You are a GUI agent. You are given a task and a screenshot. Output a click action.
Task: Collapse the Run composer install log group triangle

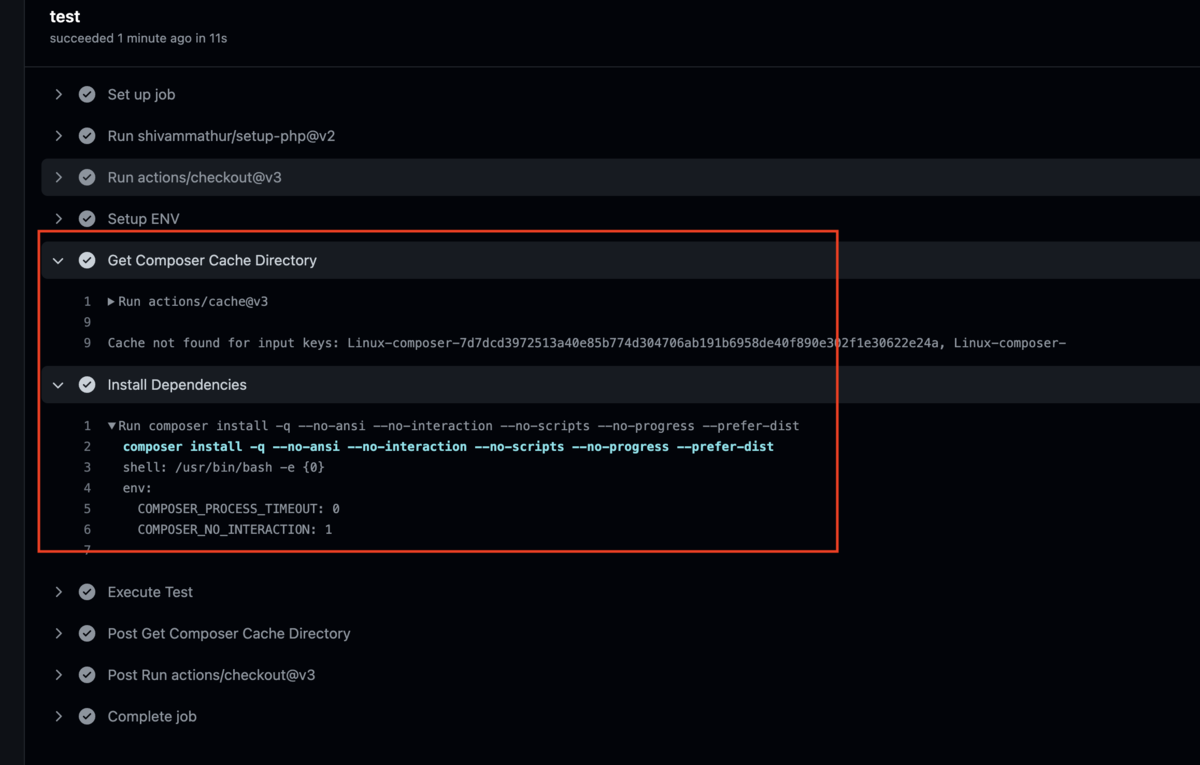click(x=112, y=426)
